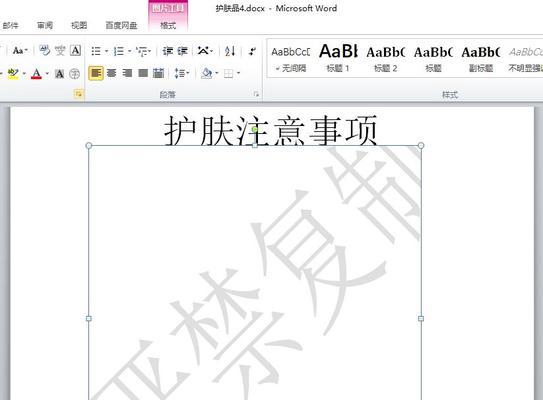Toggle Center alignment
The height and width of the screenshot is (400, 543).
(112, 73)
